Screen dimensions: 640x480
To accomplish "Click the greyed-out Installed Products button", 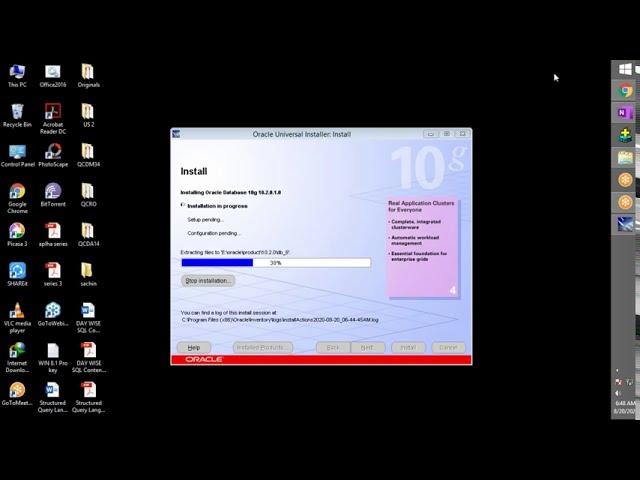I will (x=262, y=347).
